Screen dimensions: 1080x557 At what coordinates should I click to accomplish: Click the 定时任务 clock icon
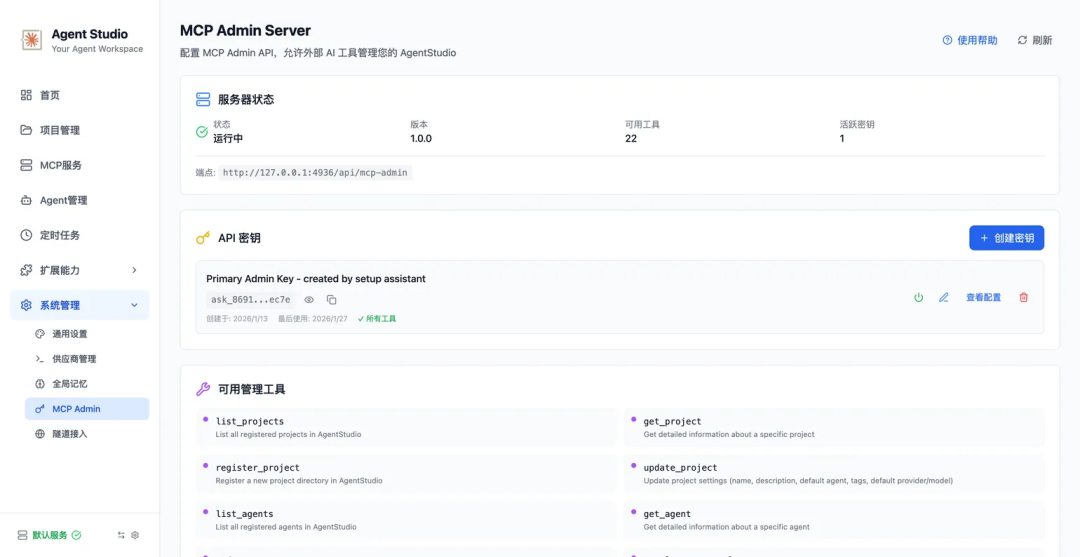tap(26, 235)
